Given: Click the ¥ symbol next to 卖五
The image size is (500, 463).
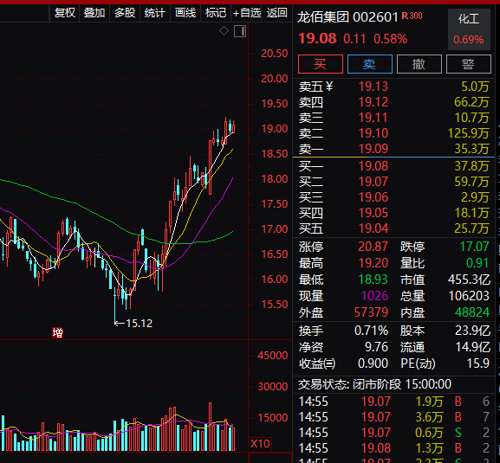Looking at the screenshot, I should [329, 86].
